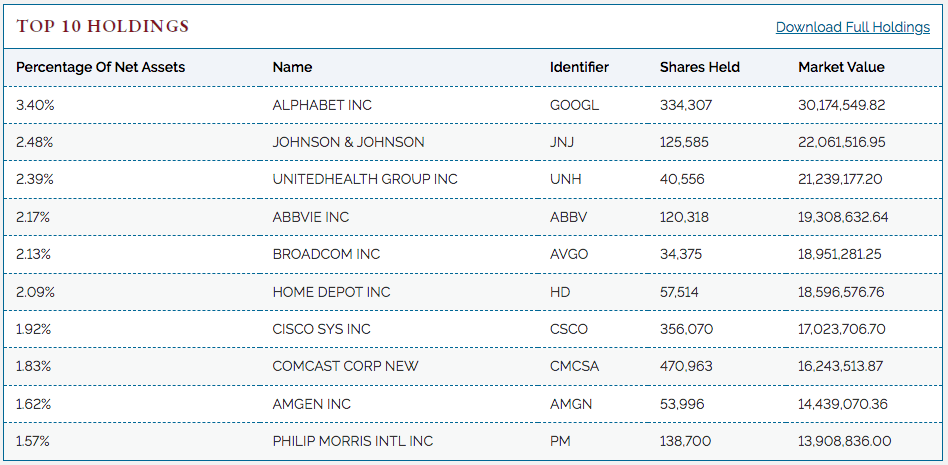
Task: Select the ALPHABET INC row name
Action: tap(322, 105)
